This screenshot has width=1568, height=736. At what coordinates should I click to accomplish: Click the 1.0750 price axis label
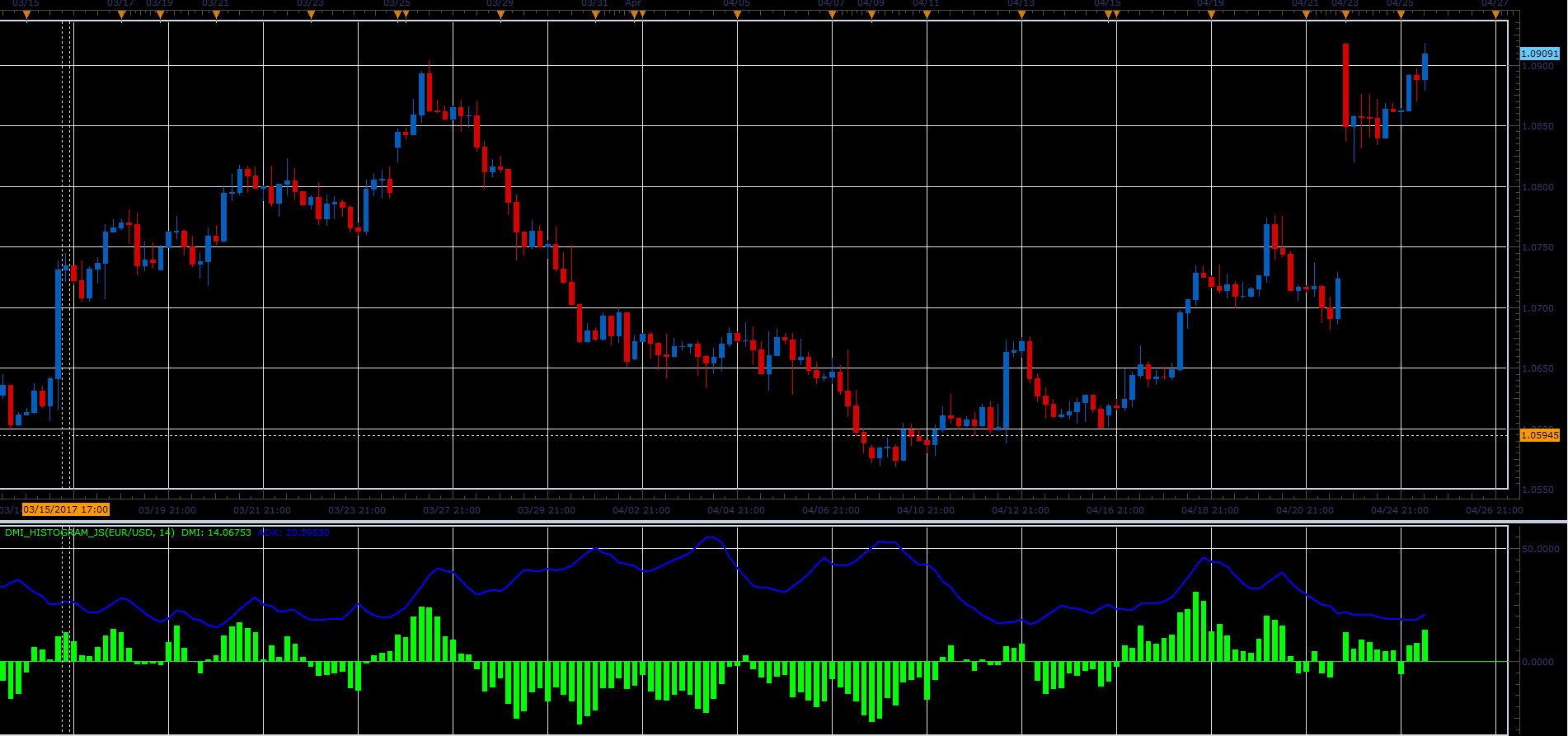pos(1537,247)
